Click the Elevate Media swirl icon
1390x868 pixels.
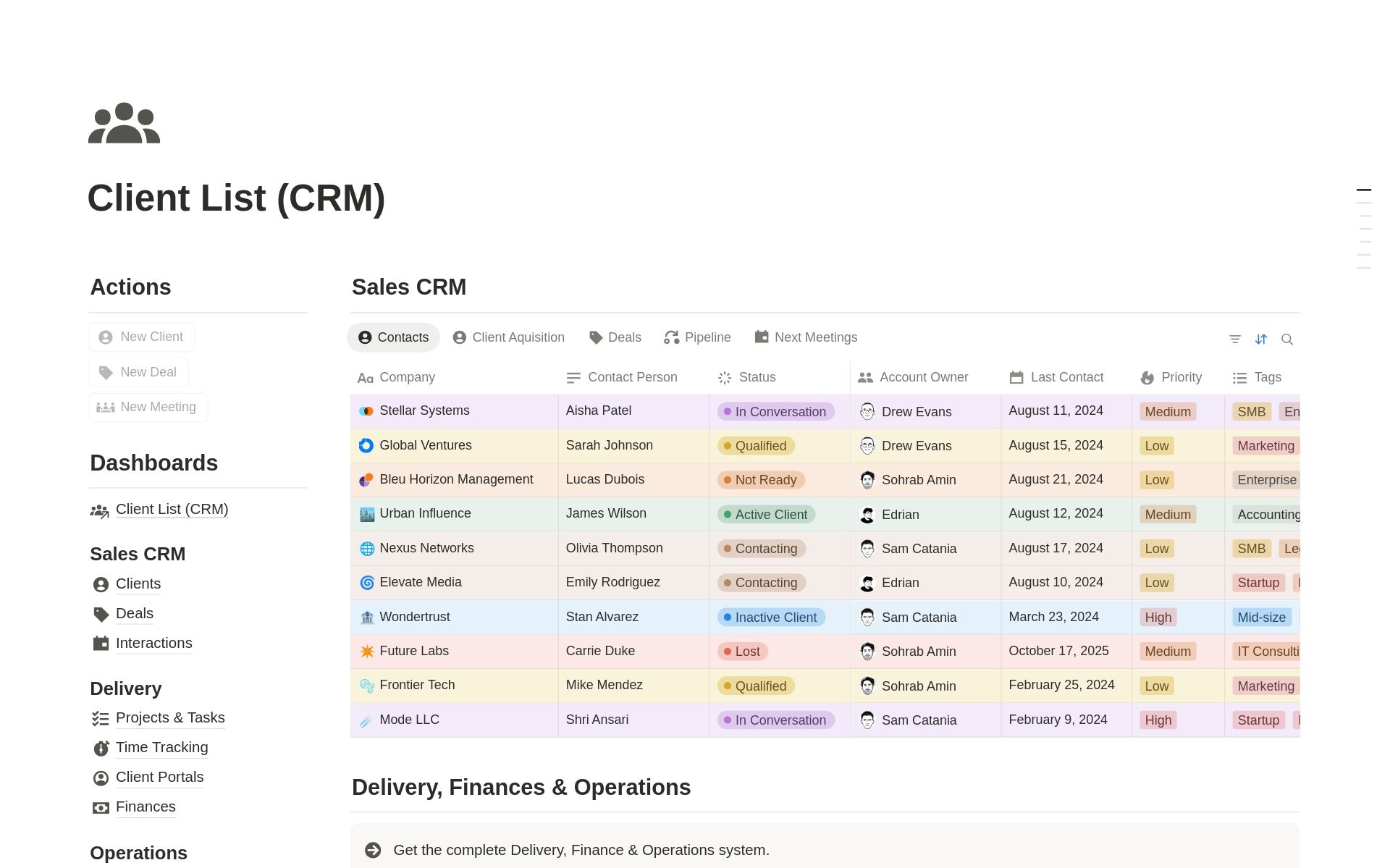coord(366,582)
